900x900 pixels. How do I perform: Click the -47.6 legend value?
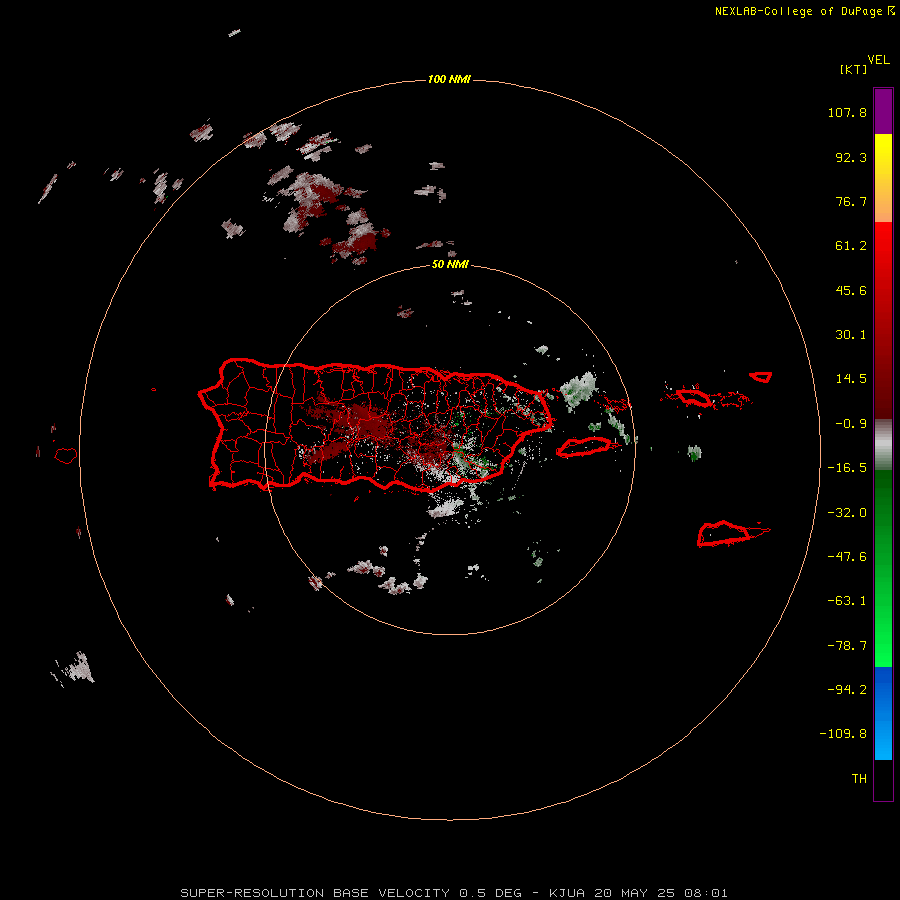847,557
